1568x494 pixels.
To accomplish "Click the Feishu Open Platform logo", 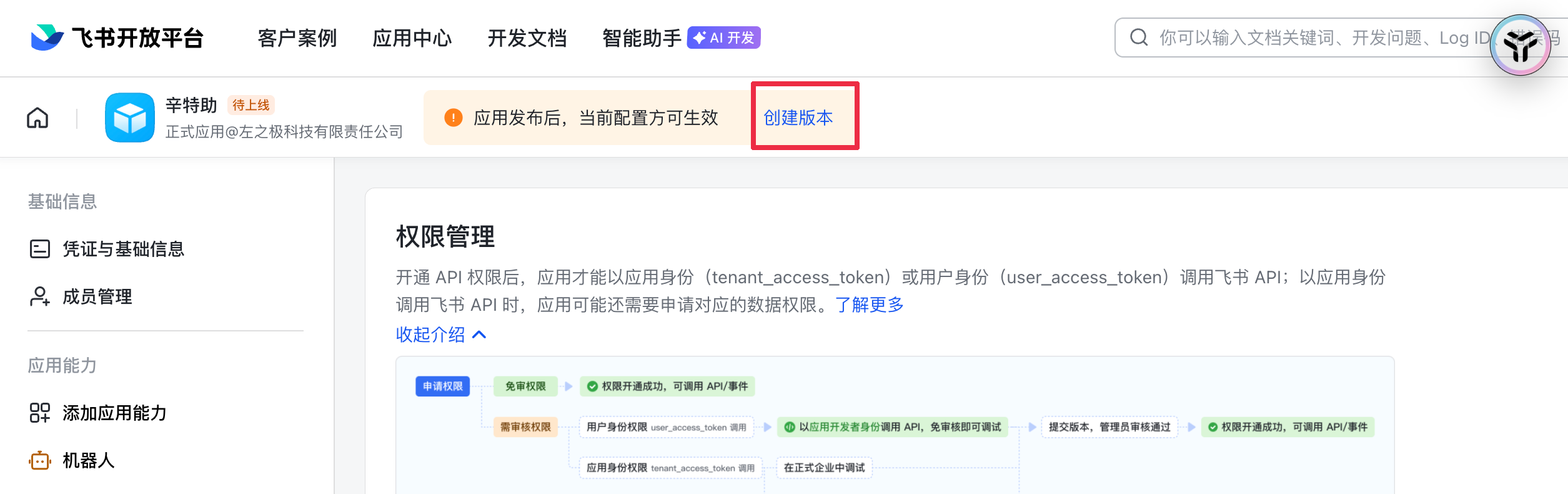I will pyautogui.click(x=117, y=38).
